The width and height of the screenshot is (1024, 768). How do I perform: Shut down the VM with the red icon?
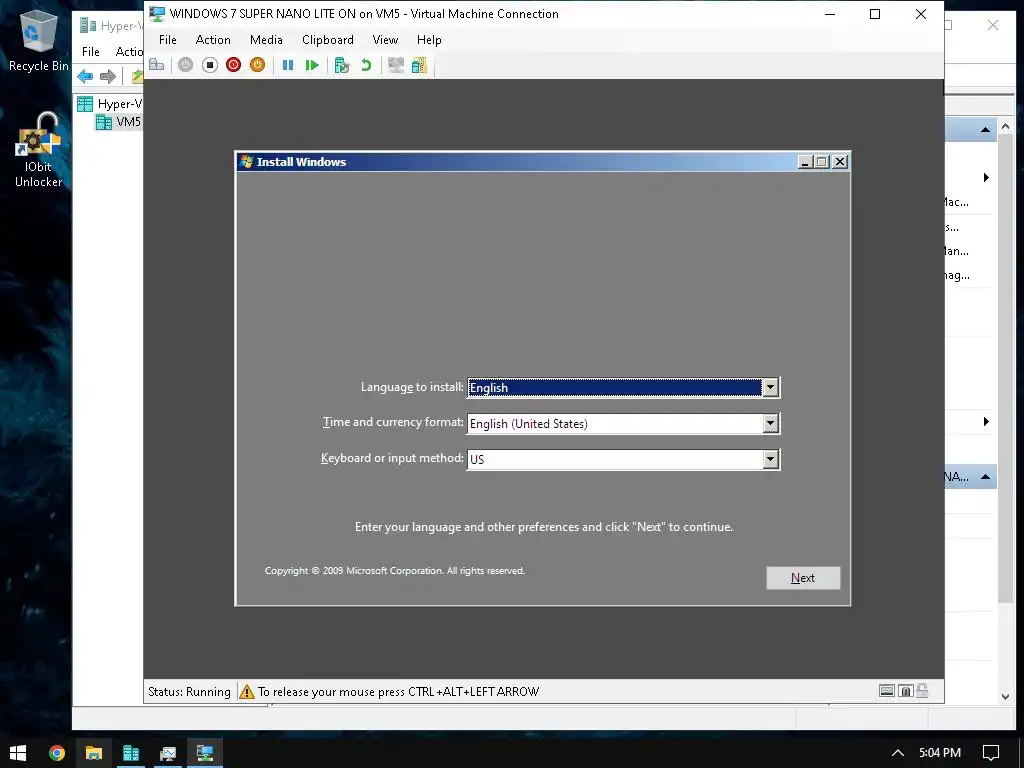pyautogui.click(x=233, y=65)
